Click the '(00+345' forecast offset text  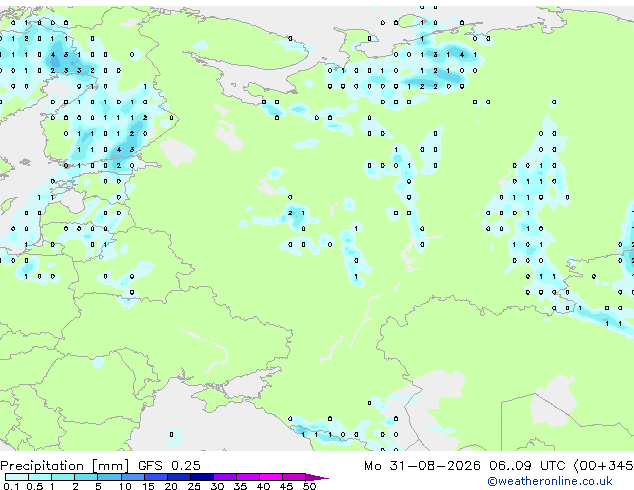pos(603,466)
